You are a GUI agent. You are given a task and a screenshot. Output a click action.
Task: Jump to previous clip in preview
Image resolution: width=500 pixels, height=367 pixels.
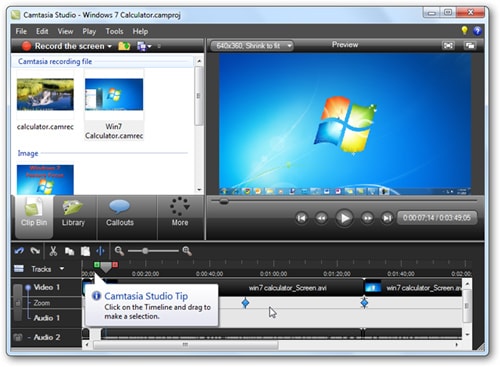[301, 218]
